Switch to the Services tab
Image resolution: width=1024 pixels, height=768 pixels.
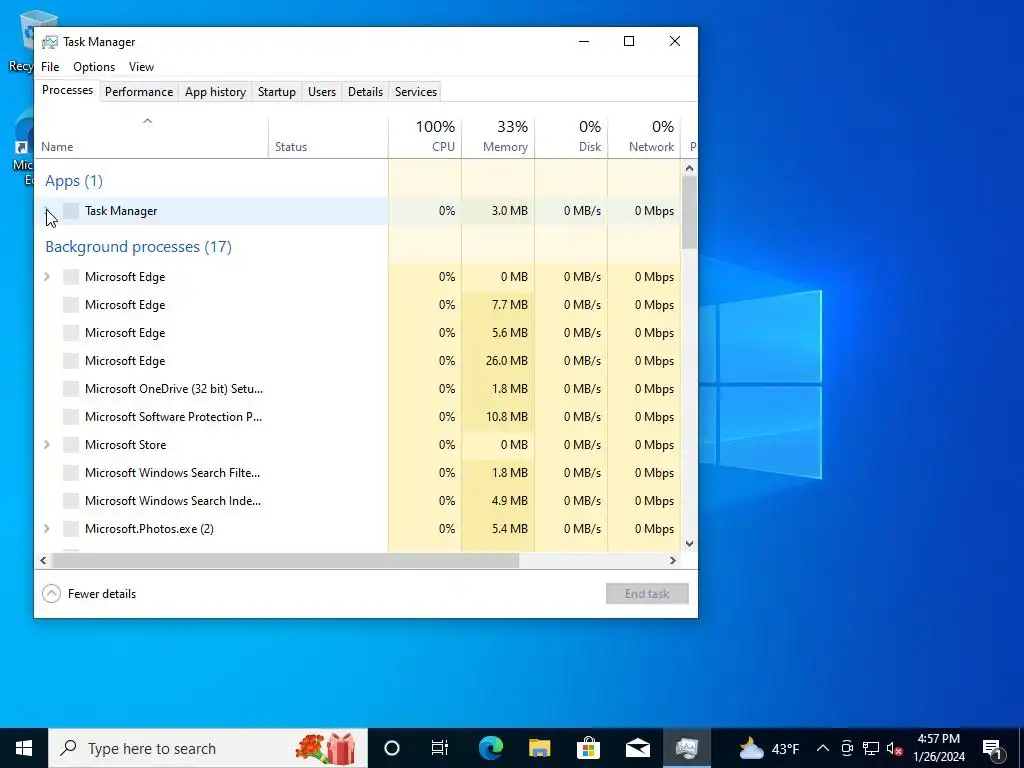click(x=416, y=92)
